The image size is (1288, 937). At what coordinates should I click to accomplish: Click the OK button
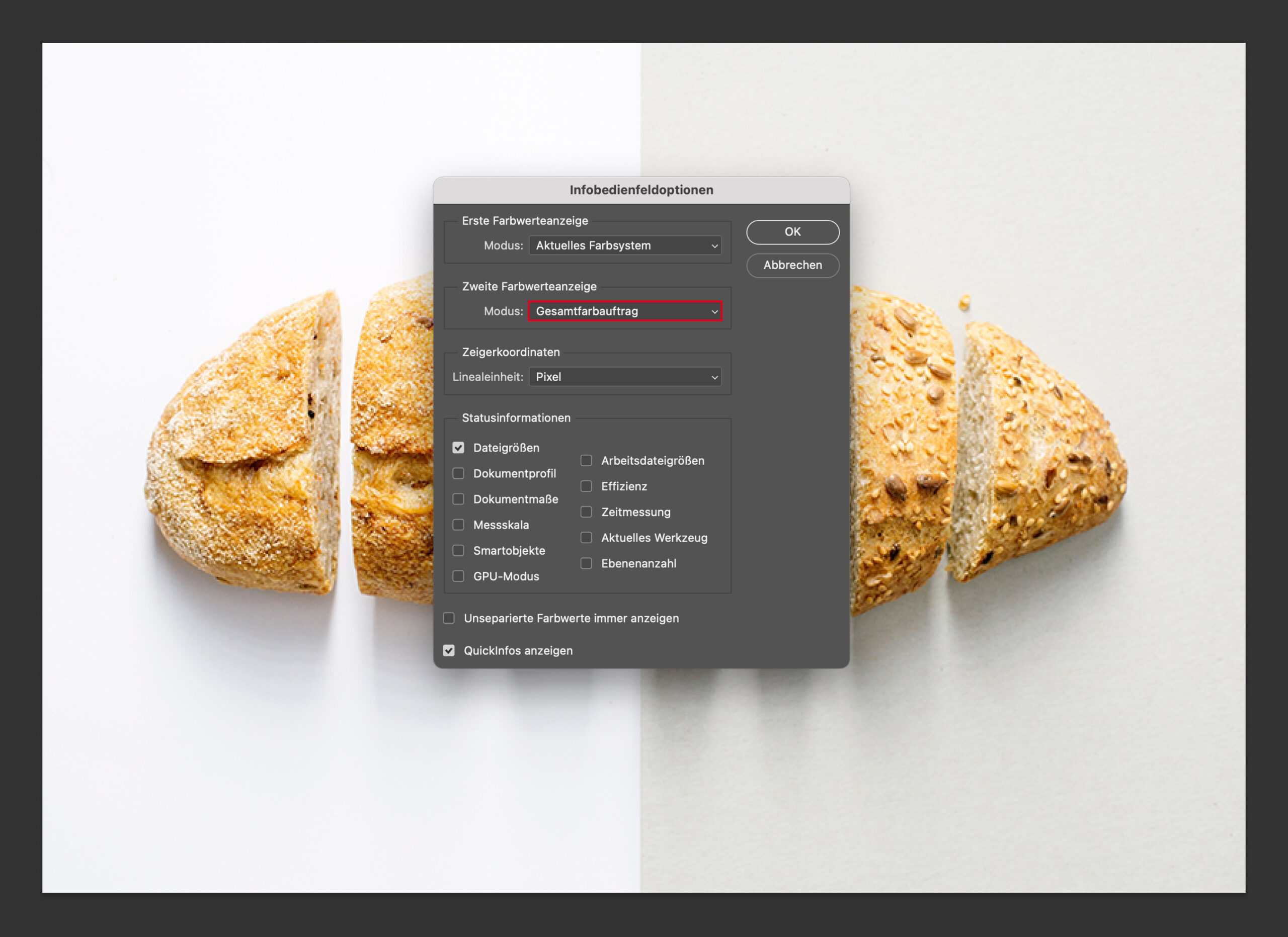[x=792, y=232]
